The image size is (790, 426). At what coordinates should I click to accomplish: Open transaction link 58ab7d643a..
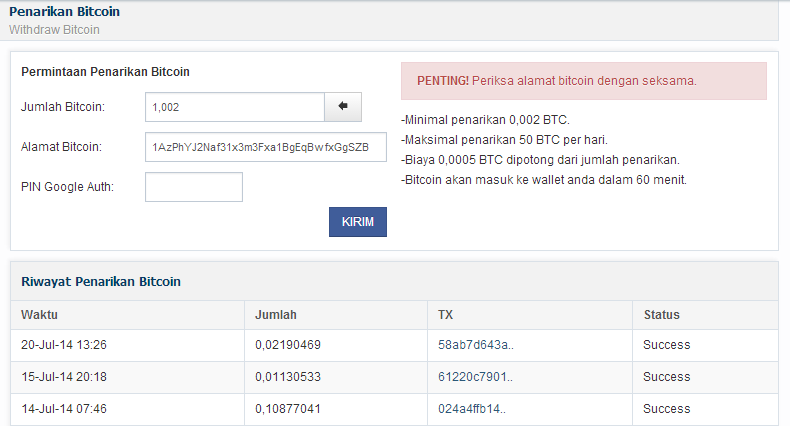pos(476,345)
